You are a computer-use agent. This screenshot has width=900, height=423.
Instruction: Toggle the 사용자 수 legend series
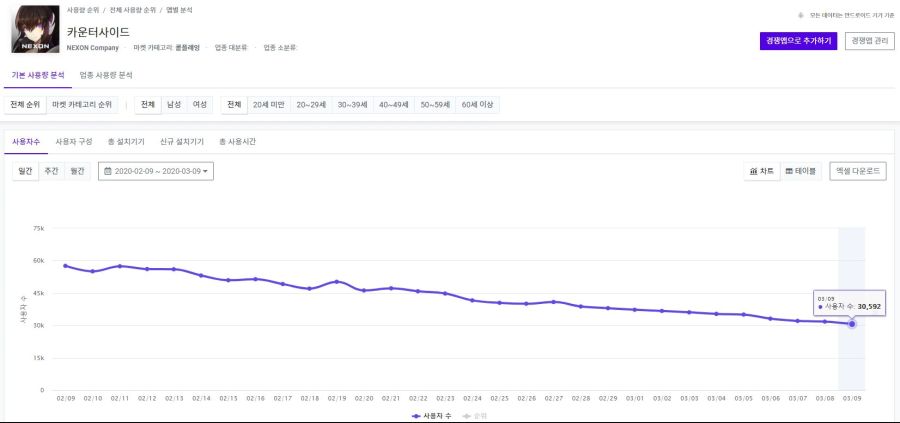(431, 415)
